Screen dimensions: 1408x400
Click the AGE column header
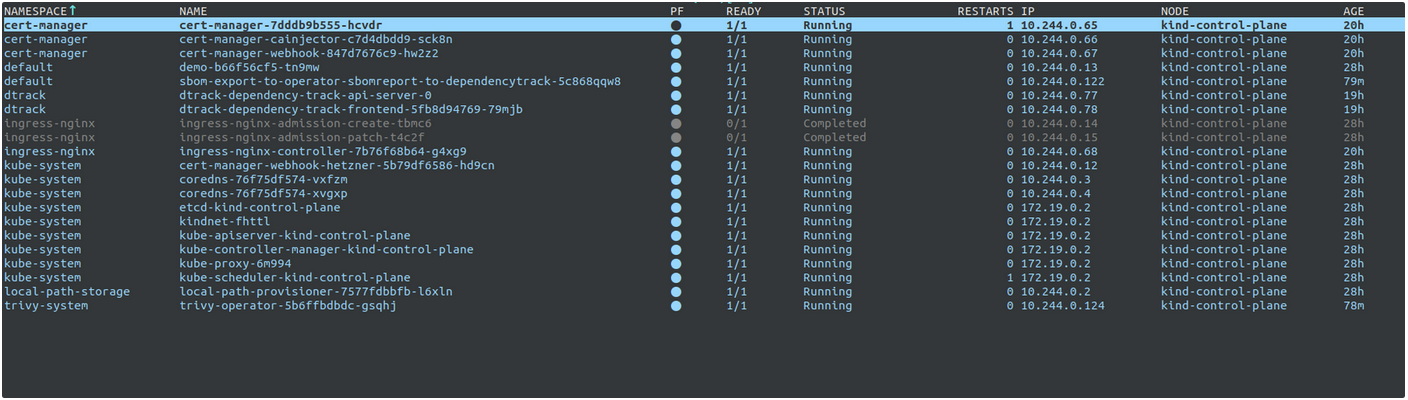pyautogui.click(x=1353, y=11)
